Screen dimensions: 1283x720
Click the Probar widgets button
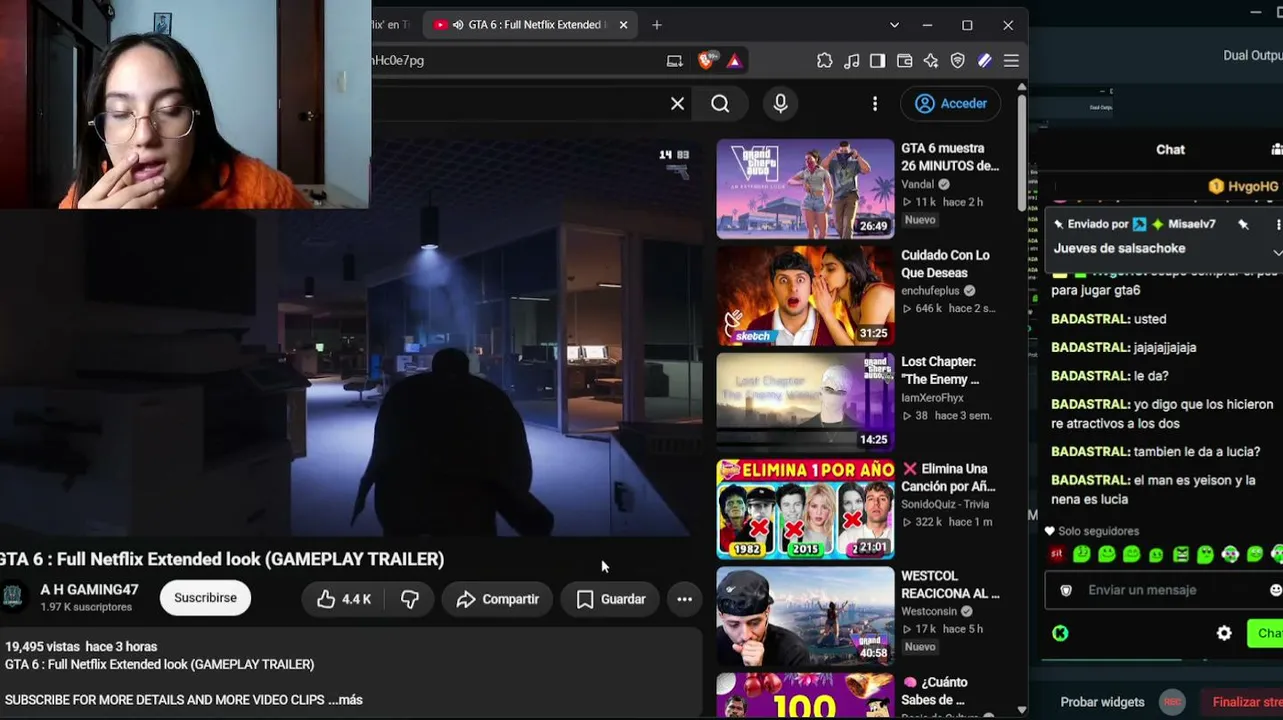[x=1102, y=702]
